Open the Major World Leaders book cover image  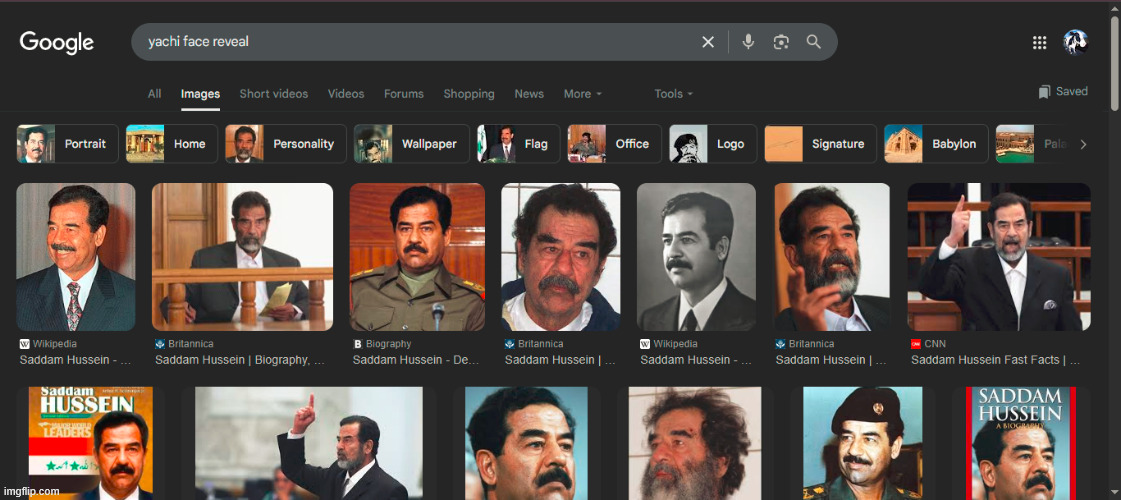91,443
